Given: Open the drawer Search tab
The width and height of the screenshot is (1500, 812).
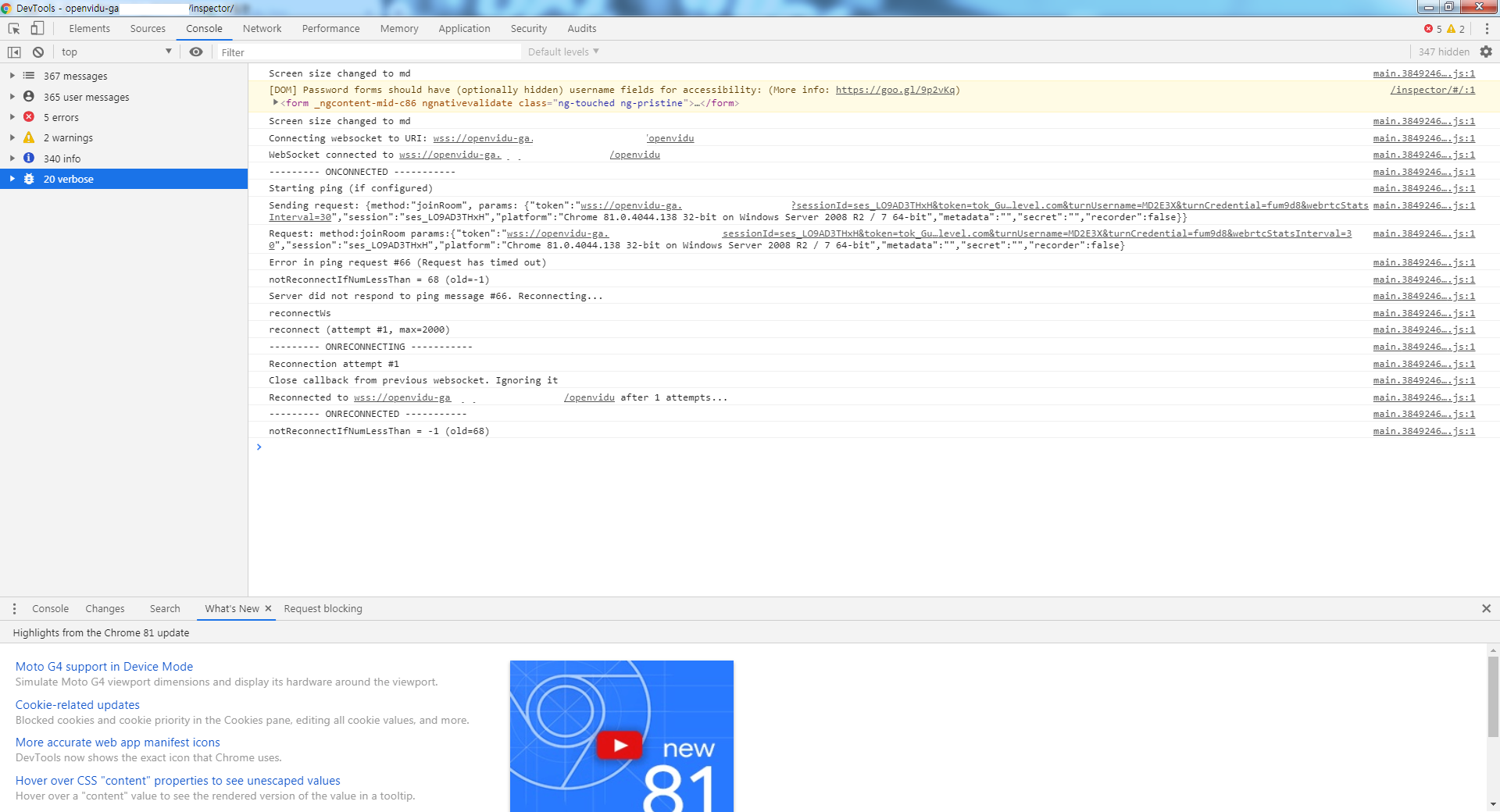Looking at the screenshot, I should tap(165, 609).
